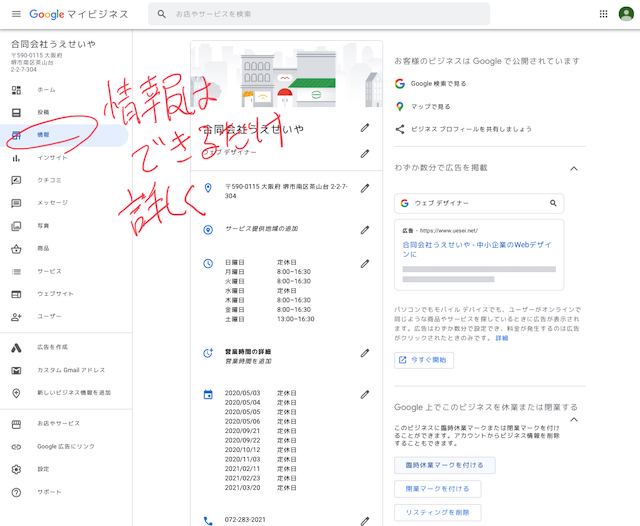Edit business hours with pencil icon
This screenshot has height=526, width=640.
[365, 264]
